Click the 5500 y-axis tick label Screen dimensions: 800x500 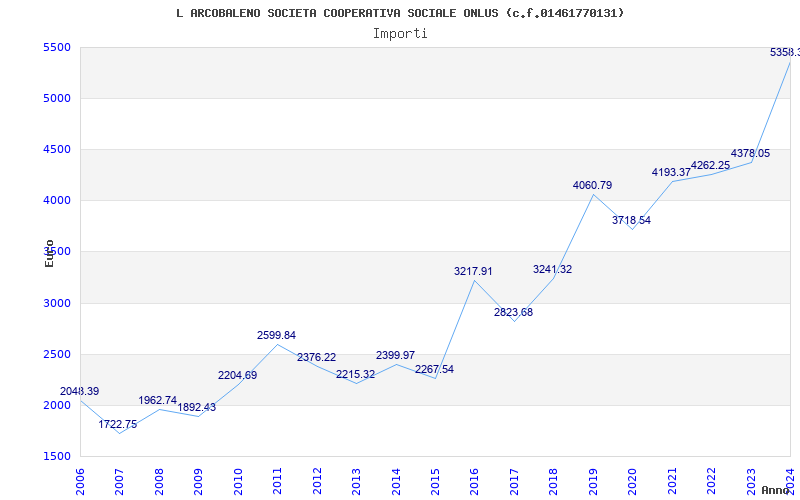(57, 48)
